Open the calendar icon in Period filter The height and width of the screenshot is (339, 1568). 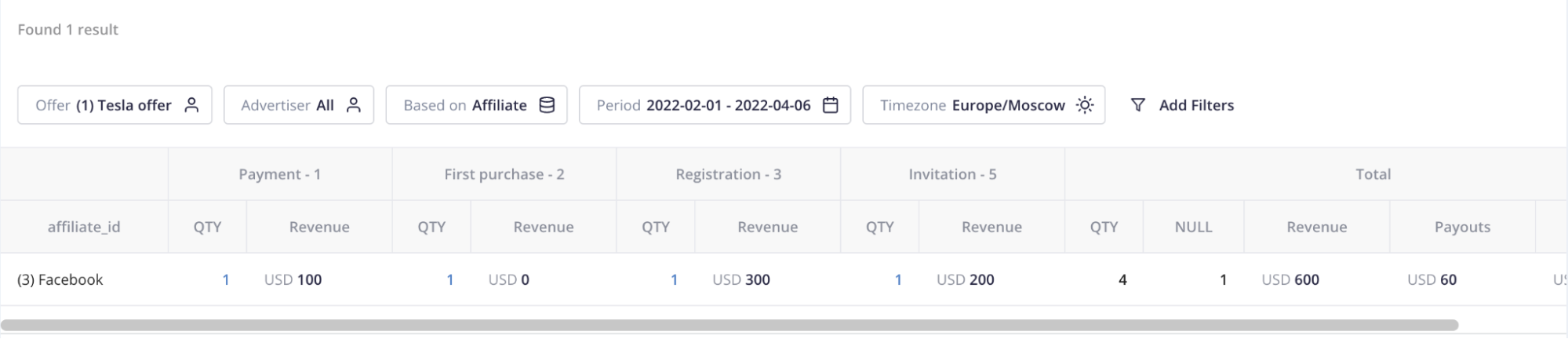click(830, 105)
